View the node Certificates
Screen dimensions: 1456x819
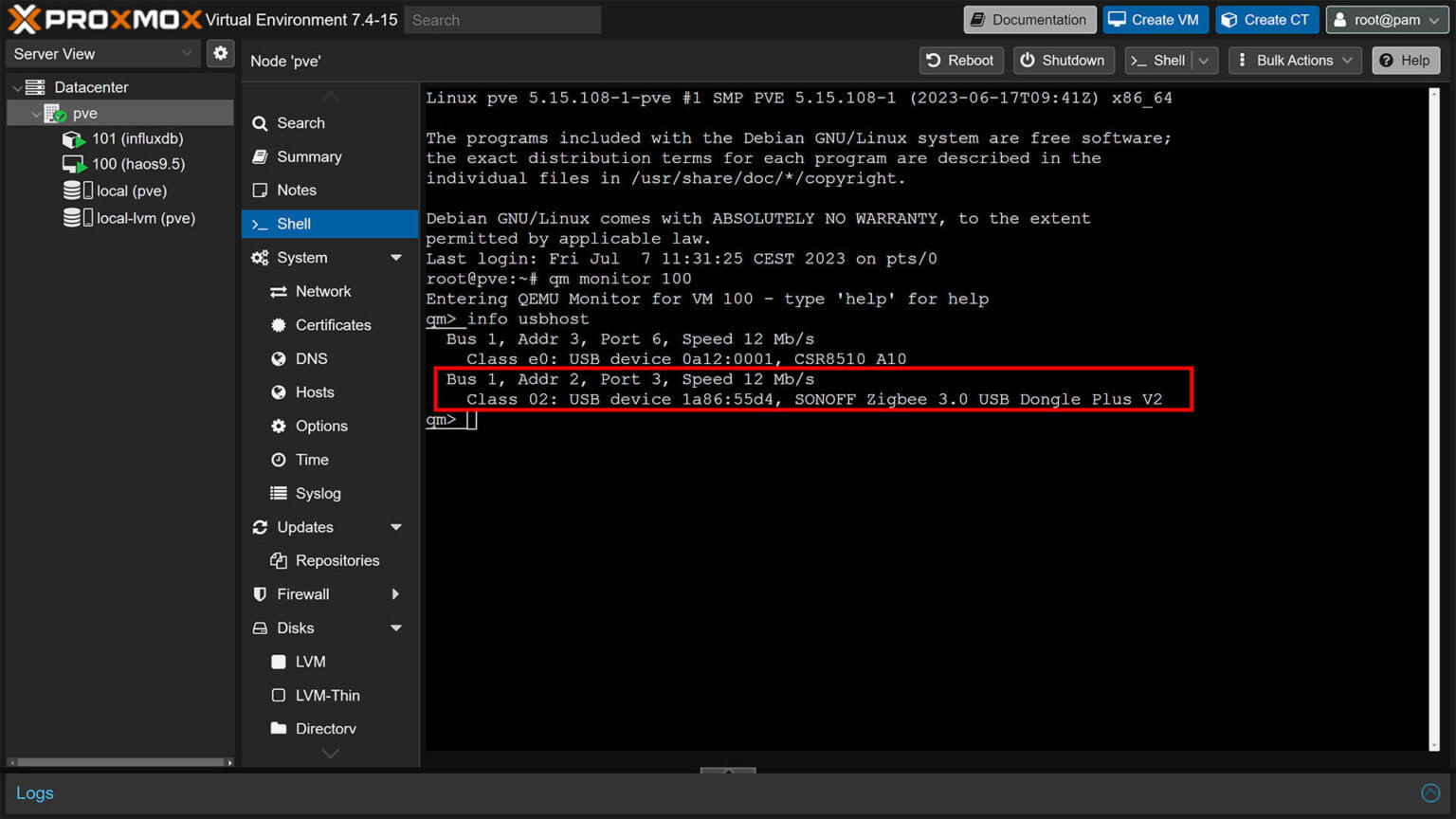[334, 325]
